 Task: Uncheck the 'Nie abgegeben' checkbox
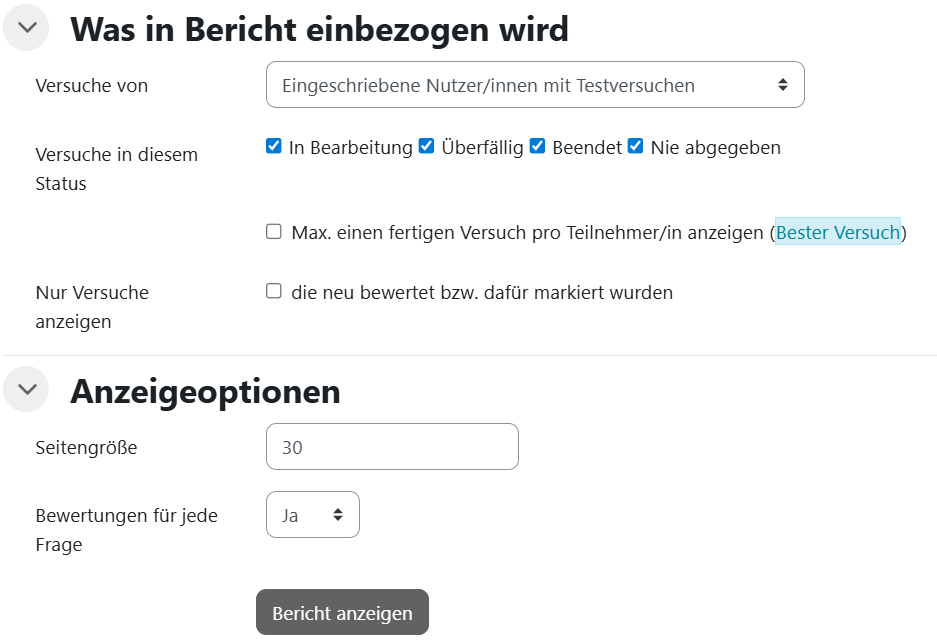pos(636,147)
